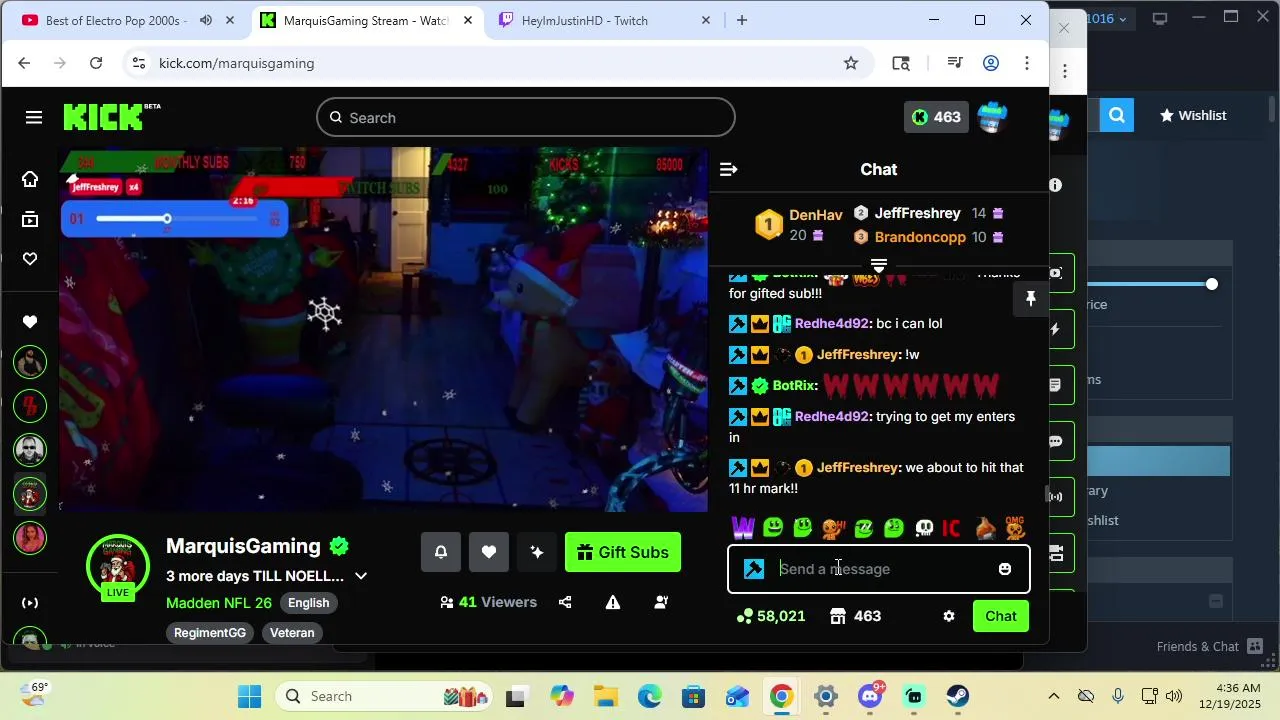Expand the stream title chevron

[x=361, y=576]
